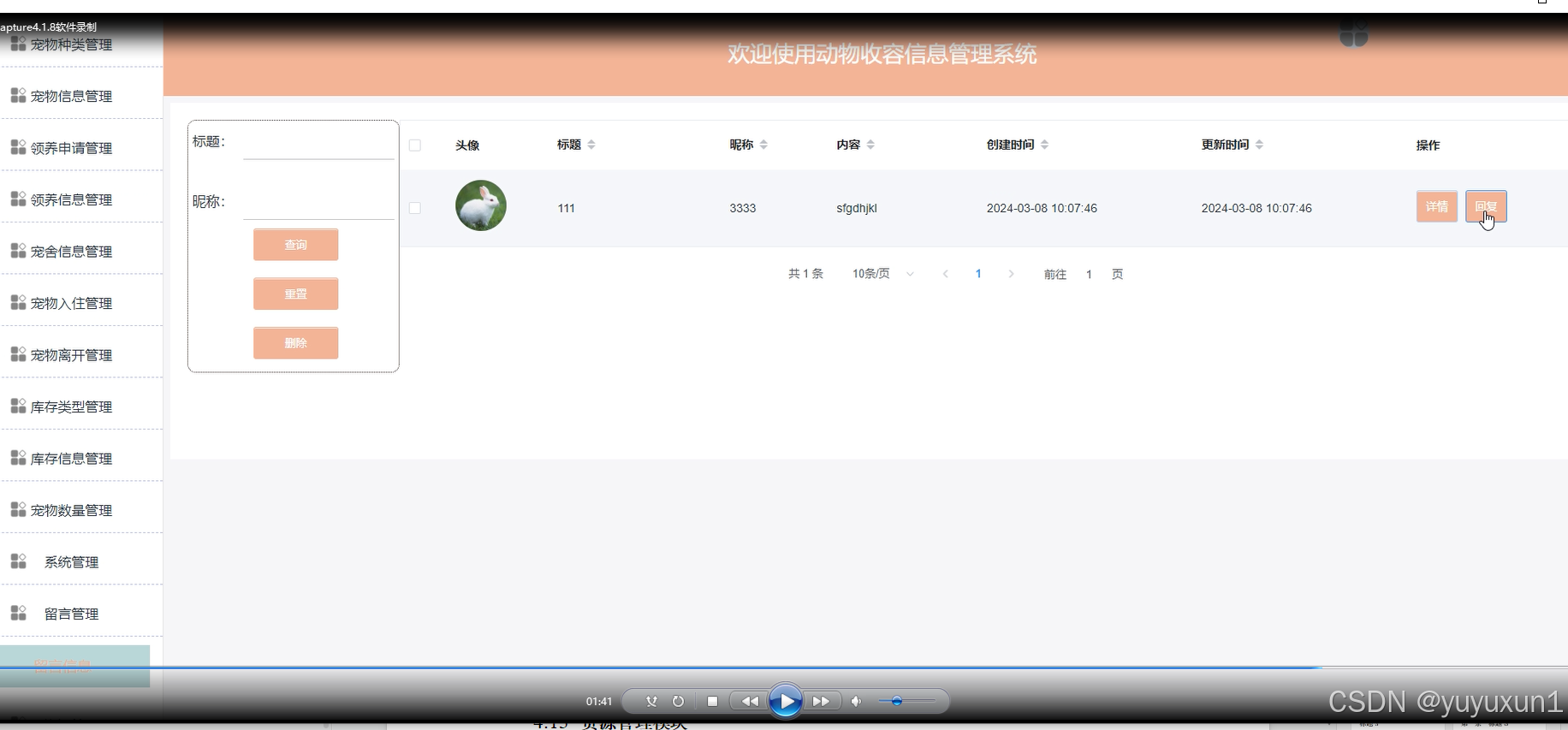Focus the 标题 search input field

[318, 143]
